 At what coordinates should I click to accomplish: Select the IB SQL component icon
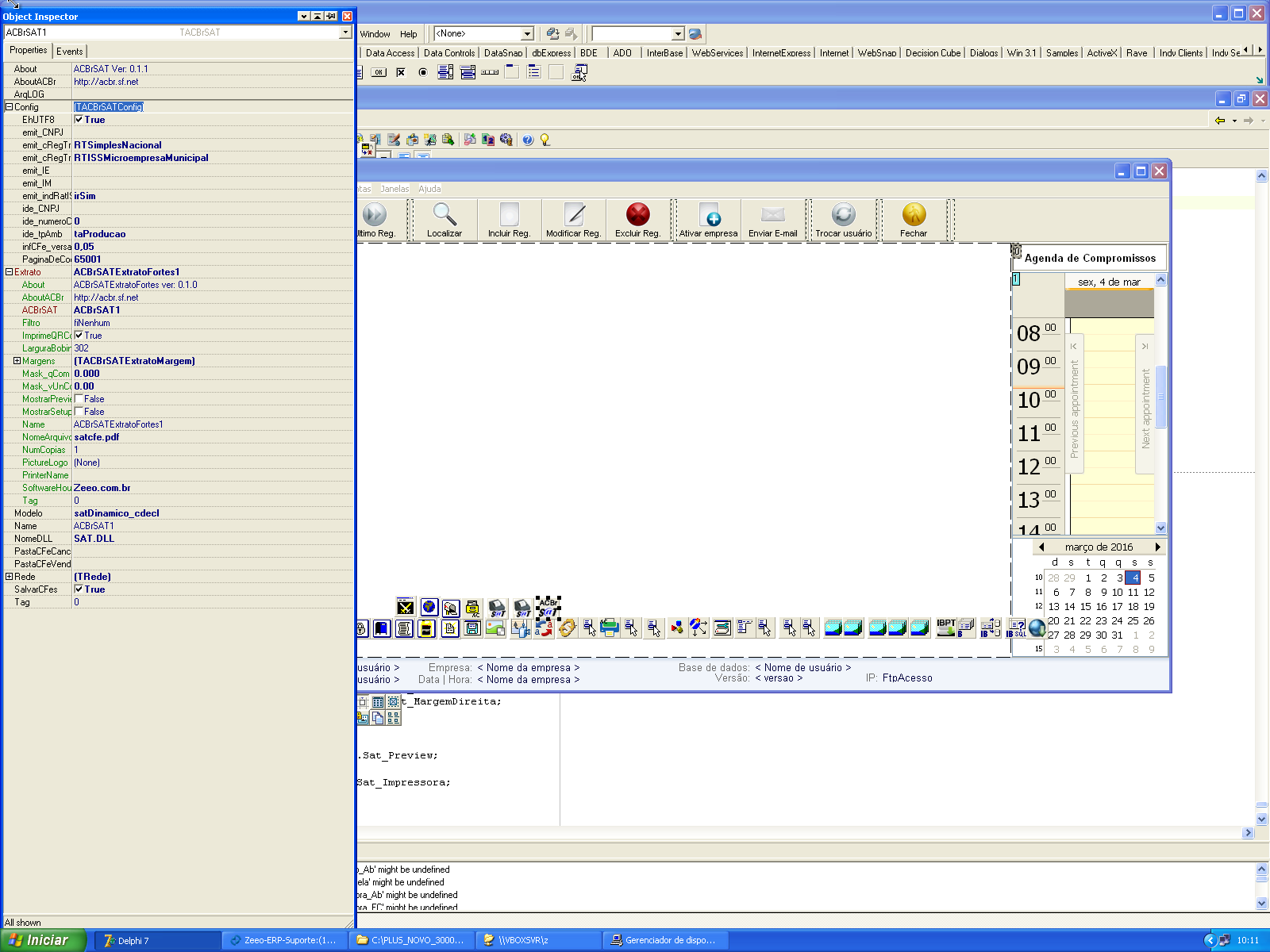click(x=1016, y=628)
